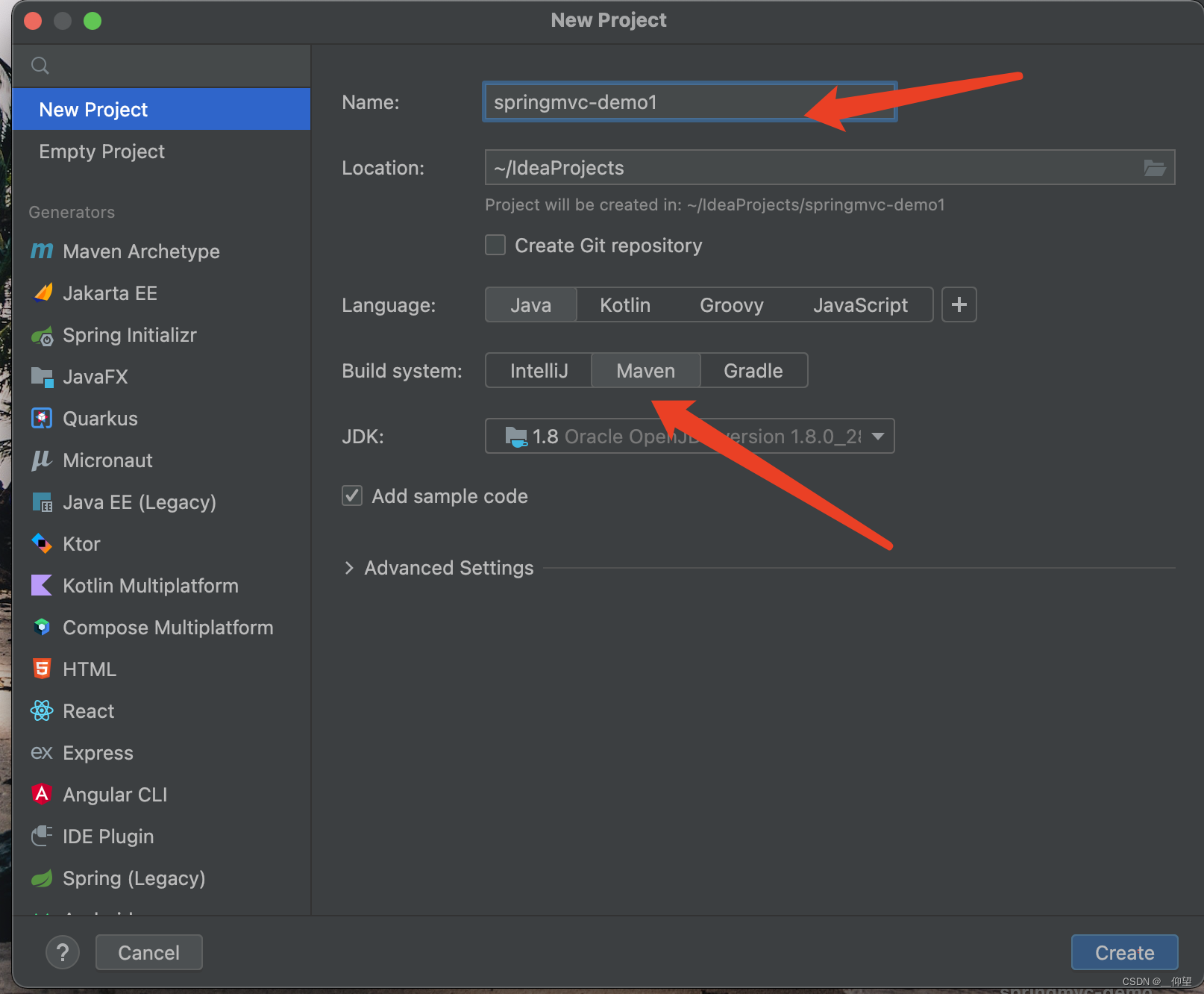Select JavaScript as the language
1204x994 pixels.
click(860, 305)
